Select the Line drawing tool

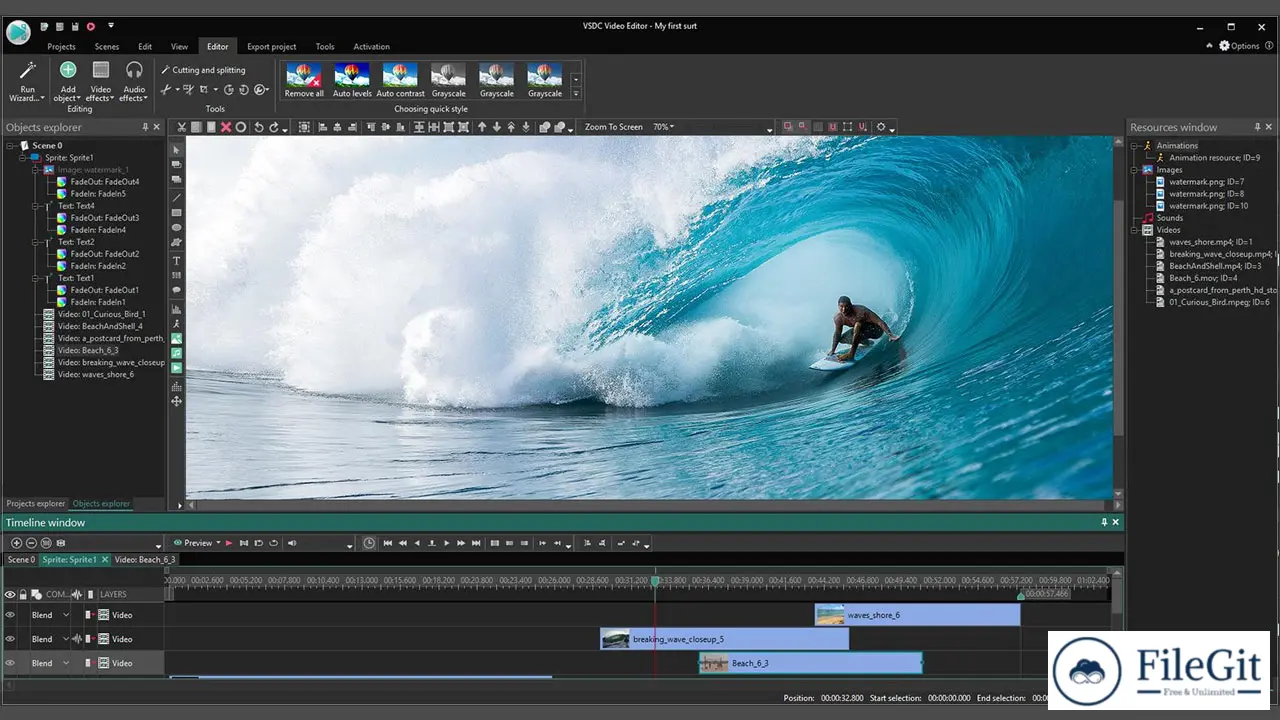click(x=177, y=198)
